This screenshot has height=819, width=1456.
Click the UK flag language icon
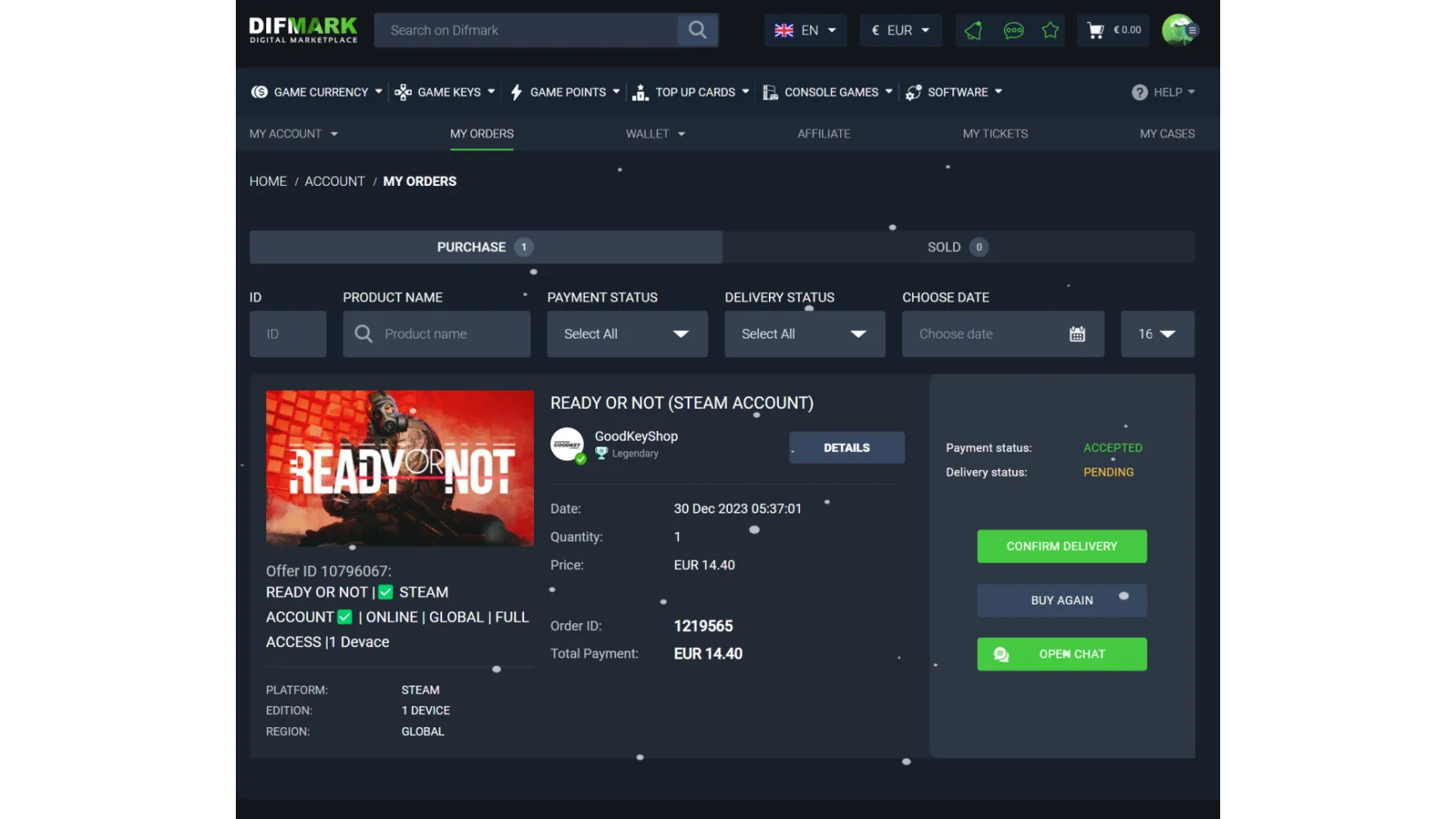pos(784,30)
